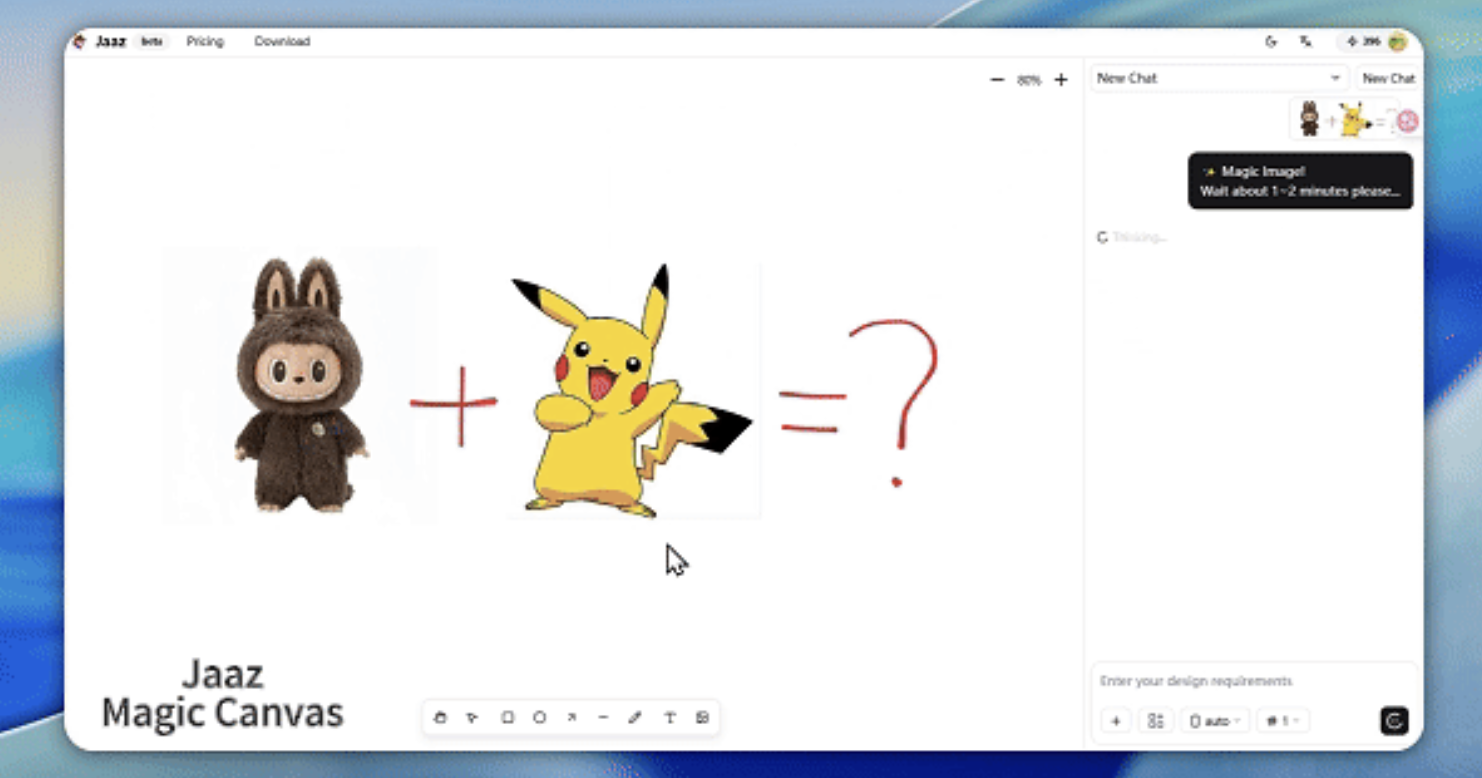The width and height of the screenshot is (1482, 778).
Task: Click the 80% zoom level value
Action: pos(1029,80)
